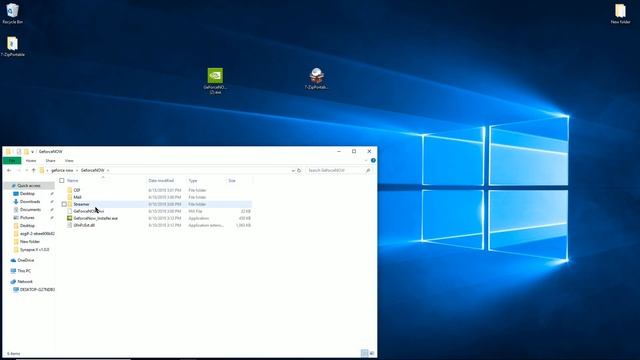Viewport: 640px width, 360px height.
Task: Select New folder in navigation pane
Action: [30, 242]
